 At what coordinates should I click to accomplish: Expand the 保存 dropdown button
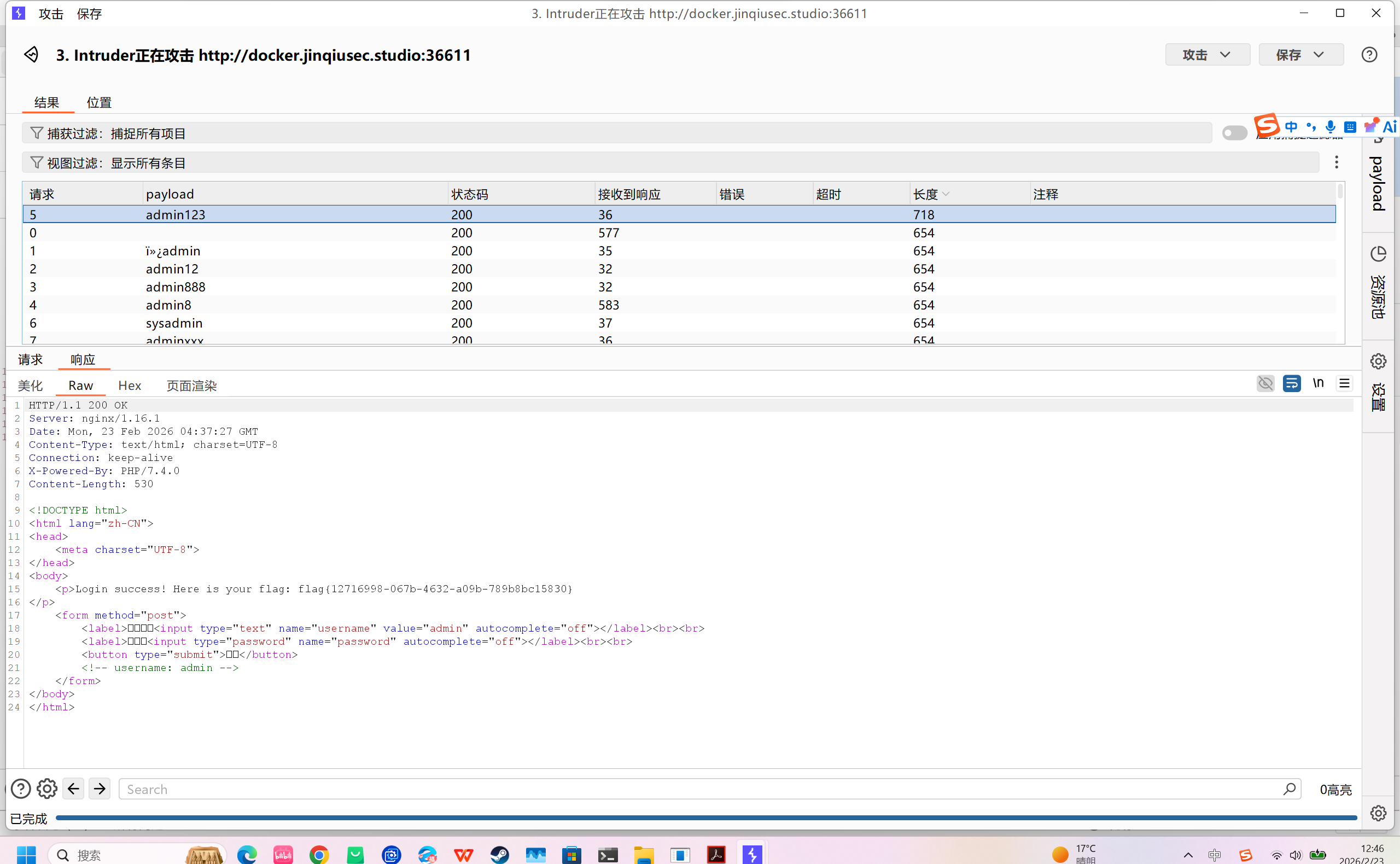1300,55
